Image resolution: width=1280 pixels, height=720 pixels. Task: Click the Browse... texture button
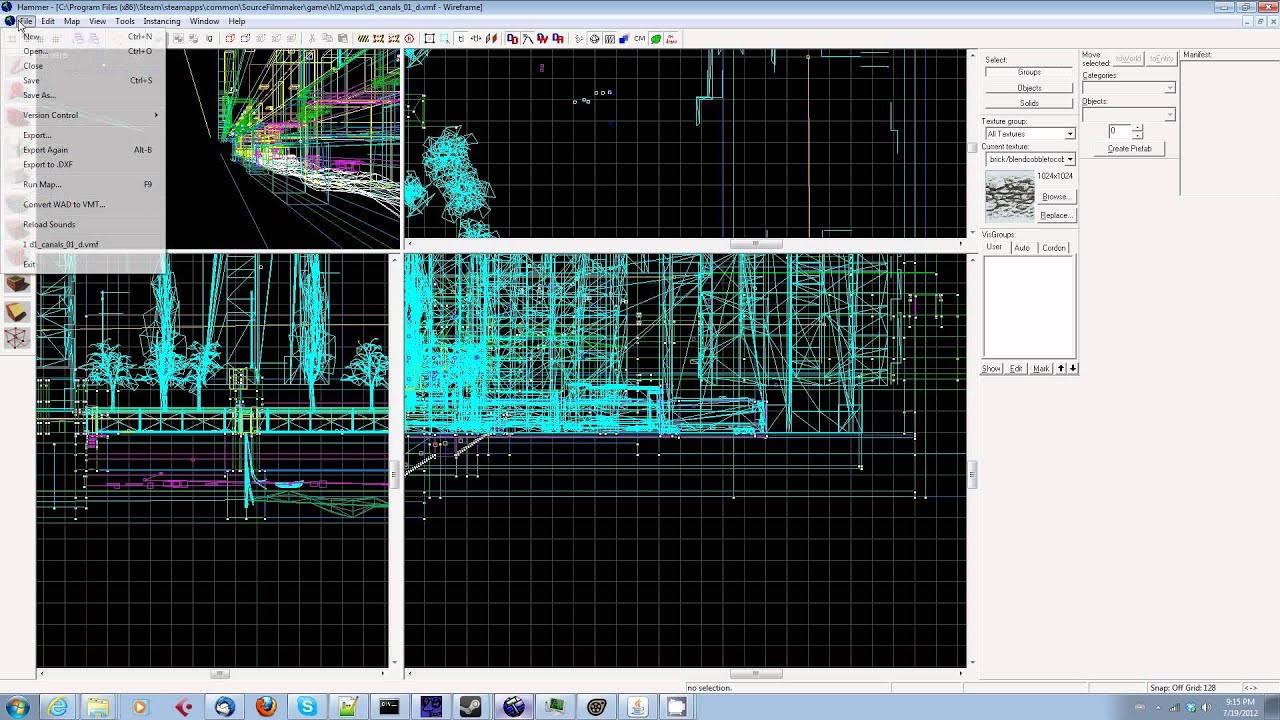[1056, 197]
